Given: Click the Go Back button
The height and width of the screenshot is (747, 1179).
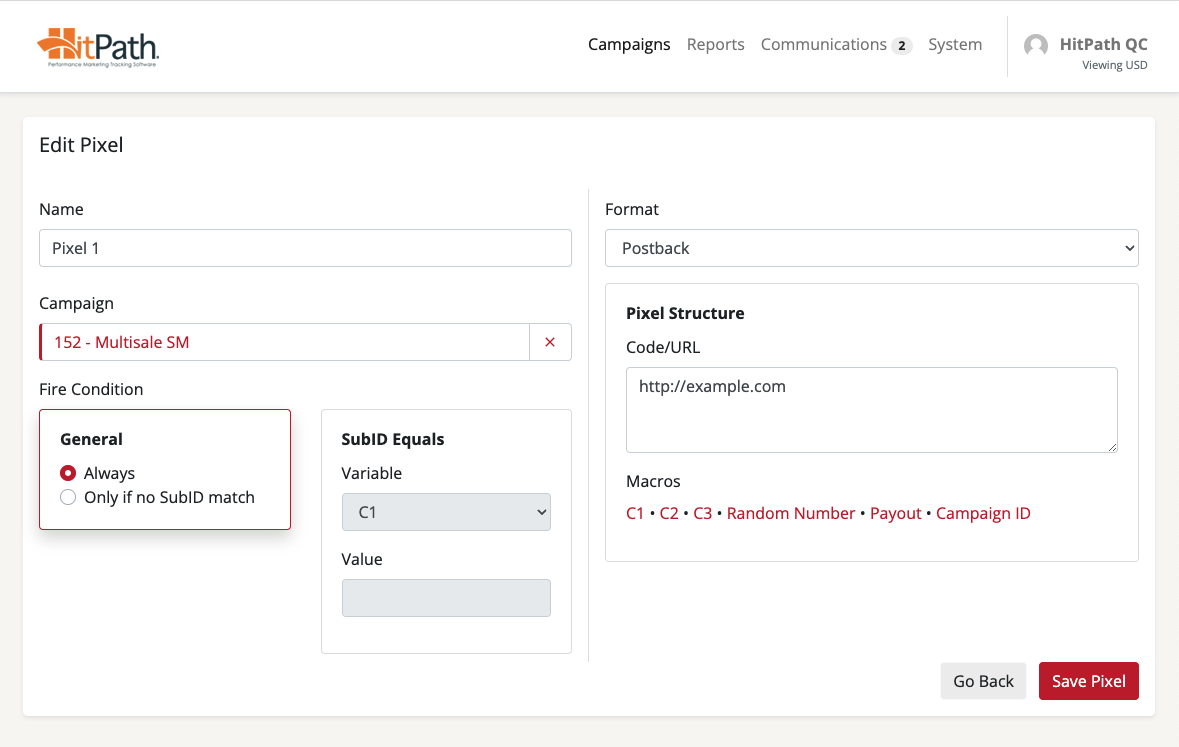Looking at the screenshot, I should 983,681.
